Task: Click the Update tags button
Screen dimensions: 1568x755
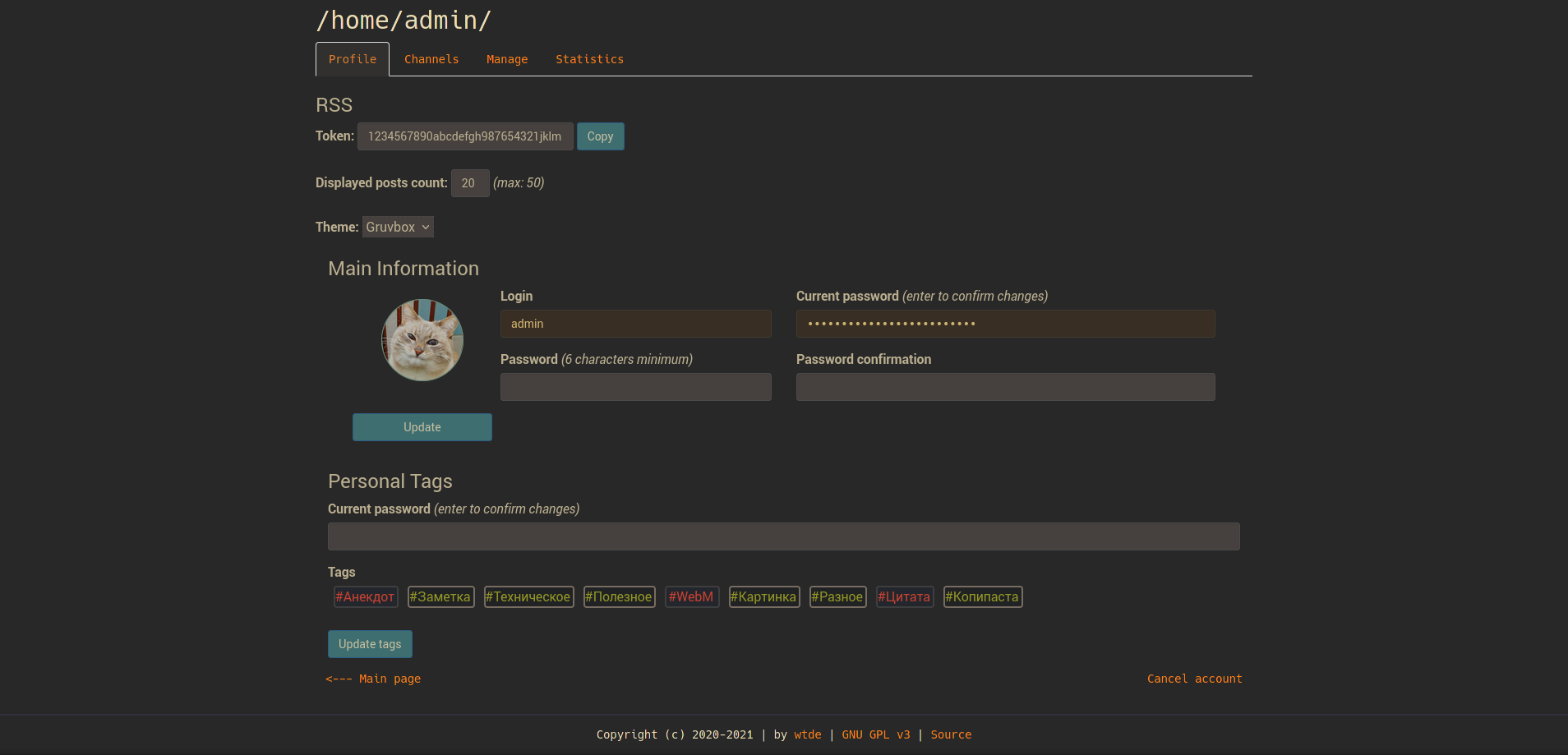Action: [x=370, y=644]
